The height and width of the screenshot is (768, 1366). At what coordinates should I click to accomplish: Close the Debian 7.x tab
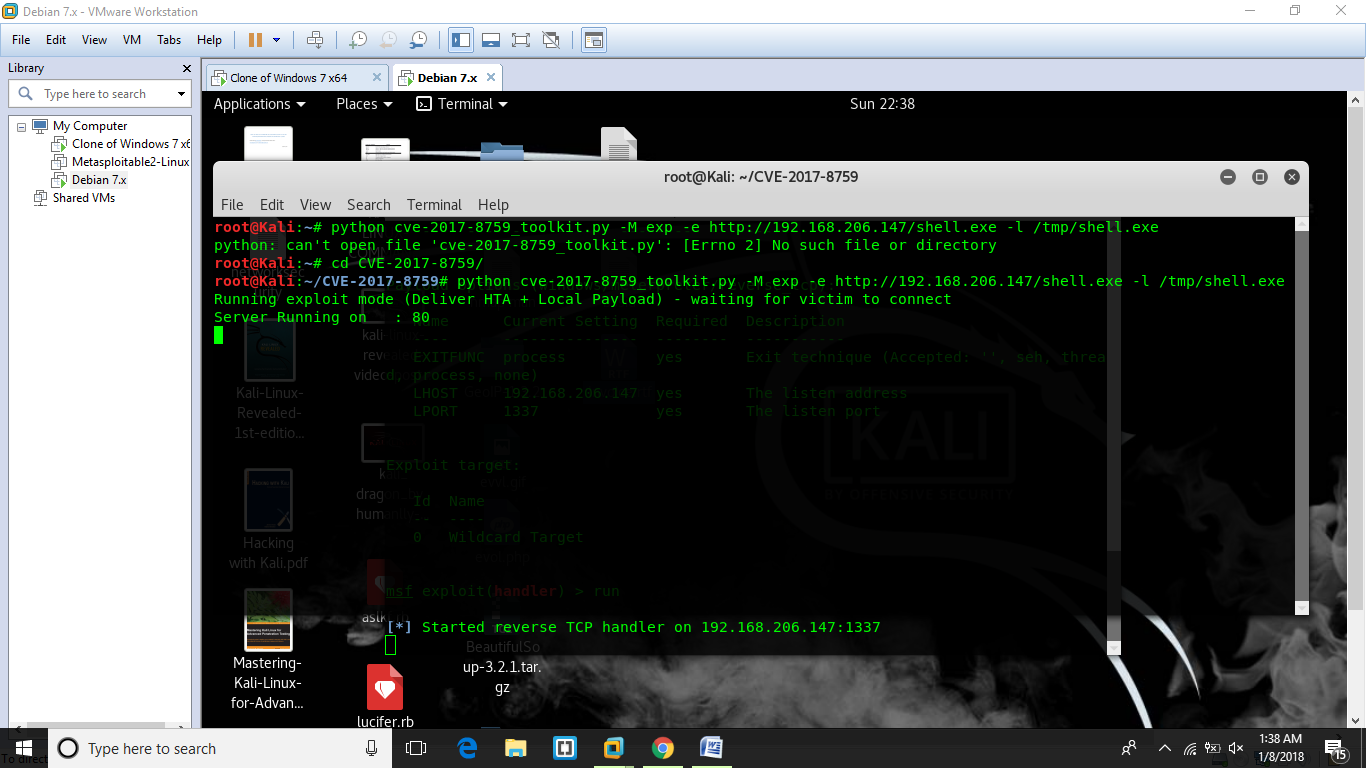(490, 77)
